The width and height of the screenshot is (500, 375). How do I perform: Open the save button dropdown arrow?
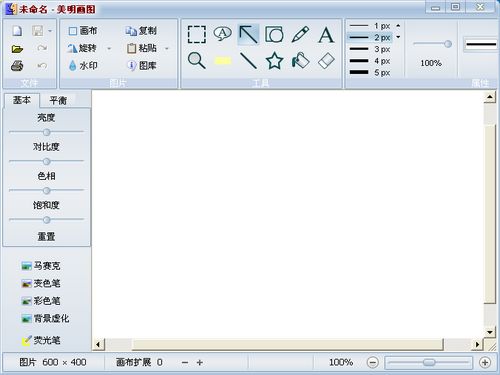(50, 31)
